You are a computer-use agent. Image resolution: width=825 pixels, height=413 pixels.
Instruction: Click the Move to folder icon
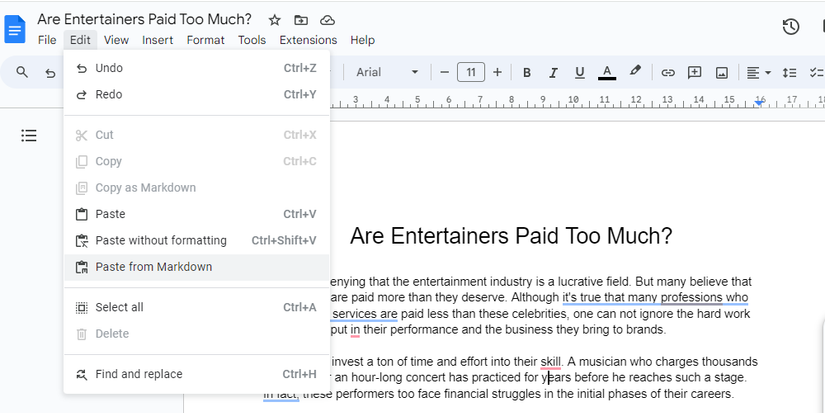point(301,20)
